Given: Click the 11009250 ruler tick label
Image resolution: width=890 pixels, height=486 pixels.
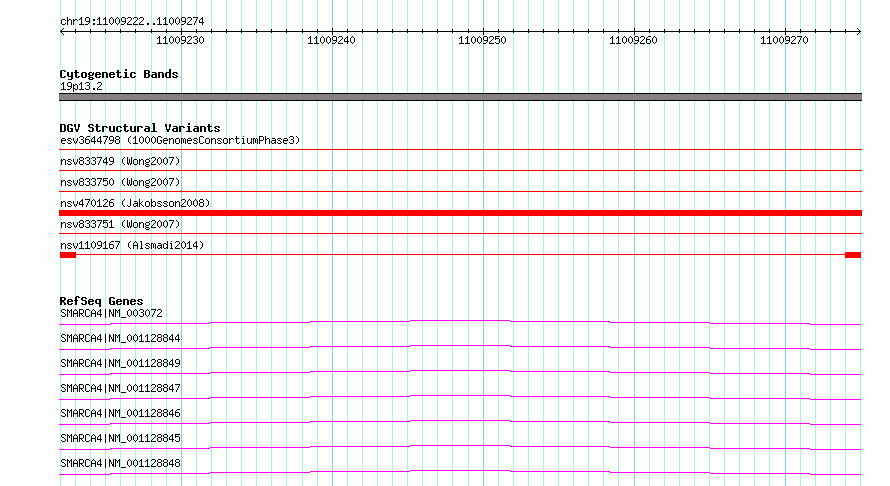Looking at the screenshot, I should [482, 40].
